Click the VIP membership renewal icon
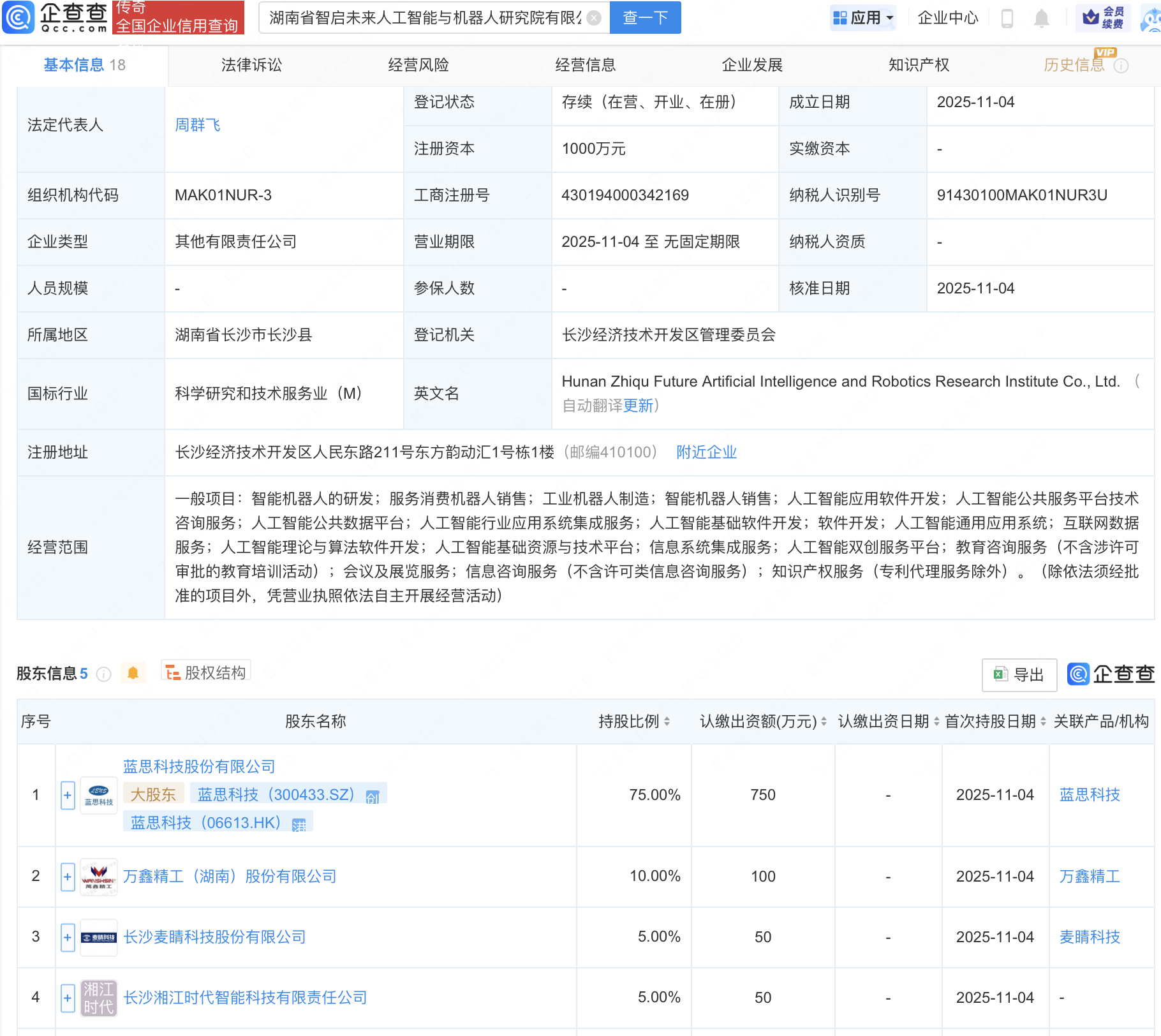 (1103, 18)
